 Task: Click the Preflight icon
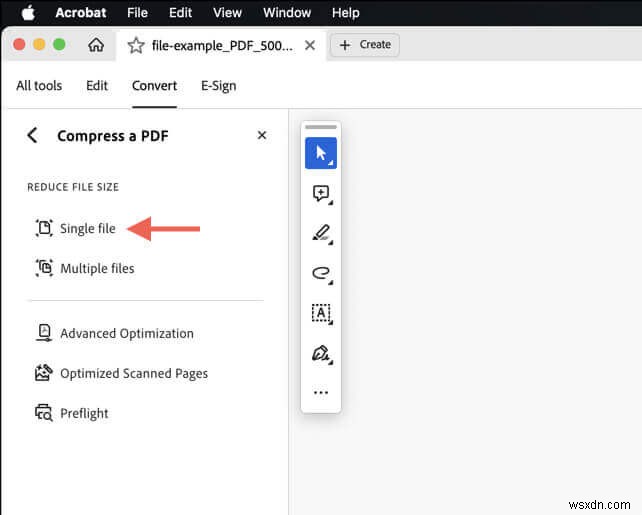click(44, 413)
